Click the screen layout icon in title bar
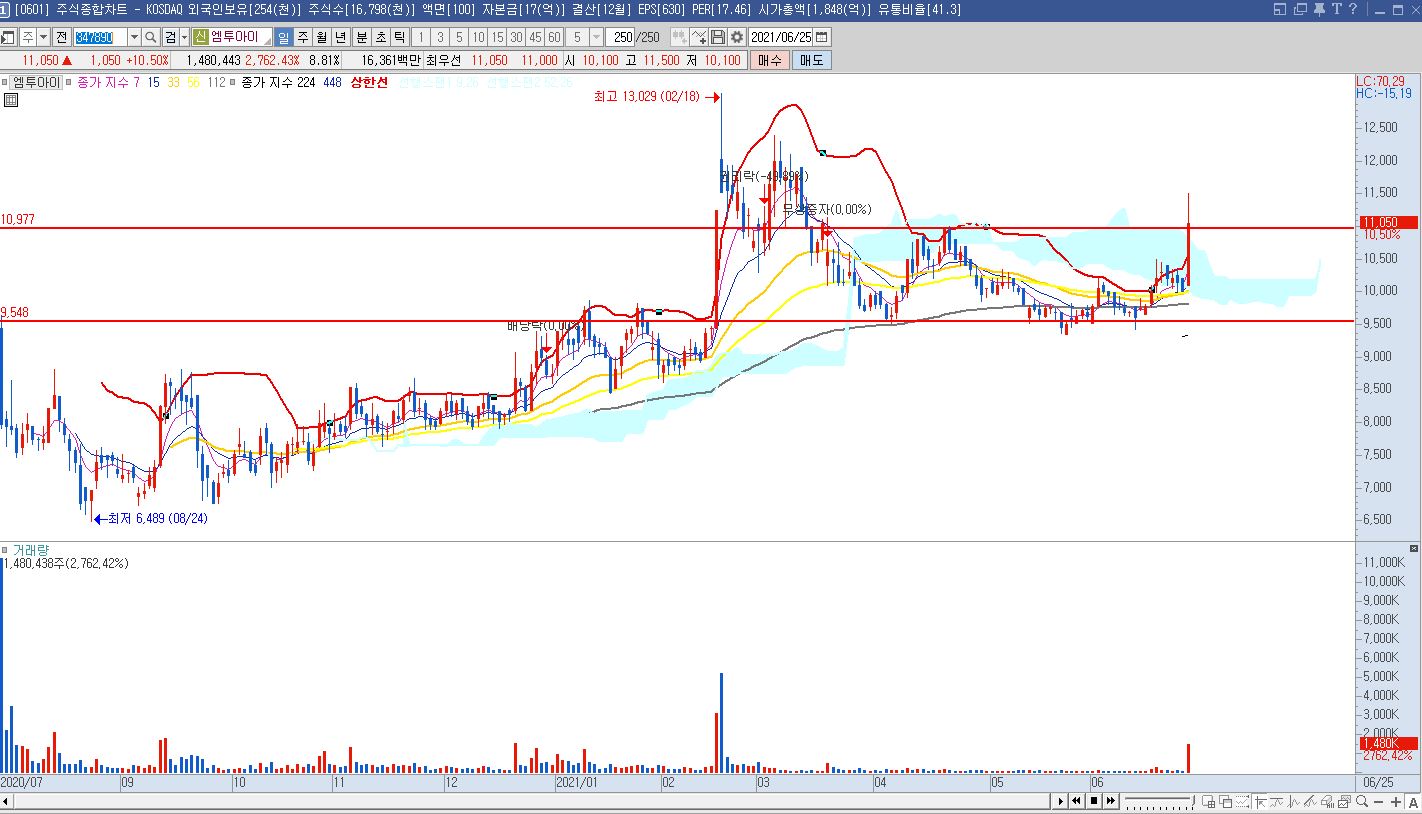 pos(1280,9)
